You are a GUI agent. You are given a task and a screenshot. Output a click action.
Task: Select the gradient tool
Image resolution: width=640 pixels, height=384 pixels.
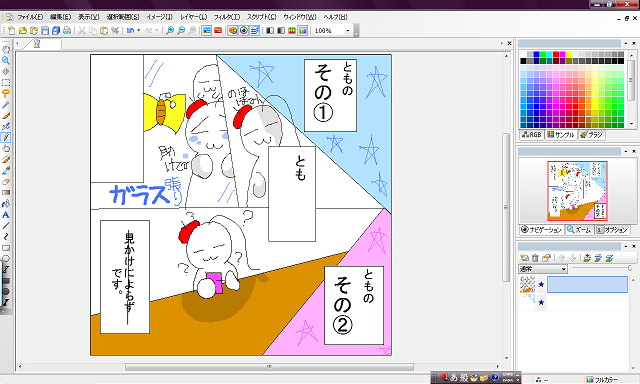(6, 193)
